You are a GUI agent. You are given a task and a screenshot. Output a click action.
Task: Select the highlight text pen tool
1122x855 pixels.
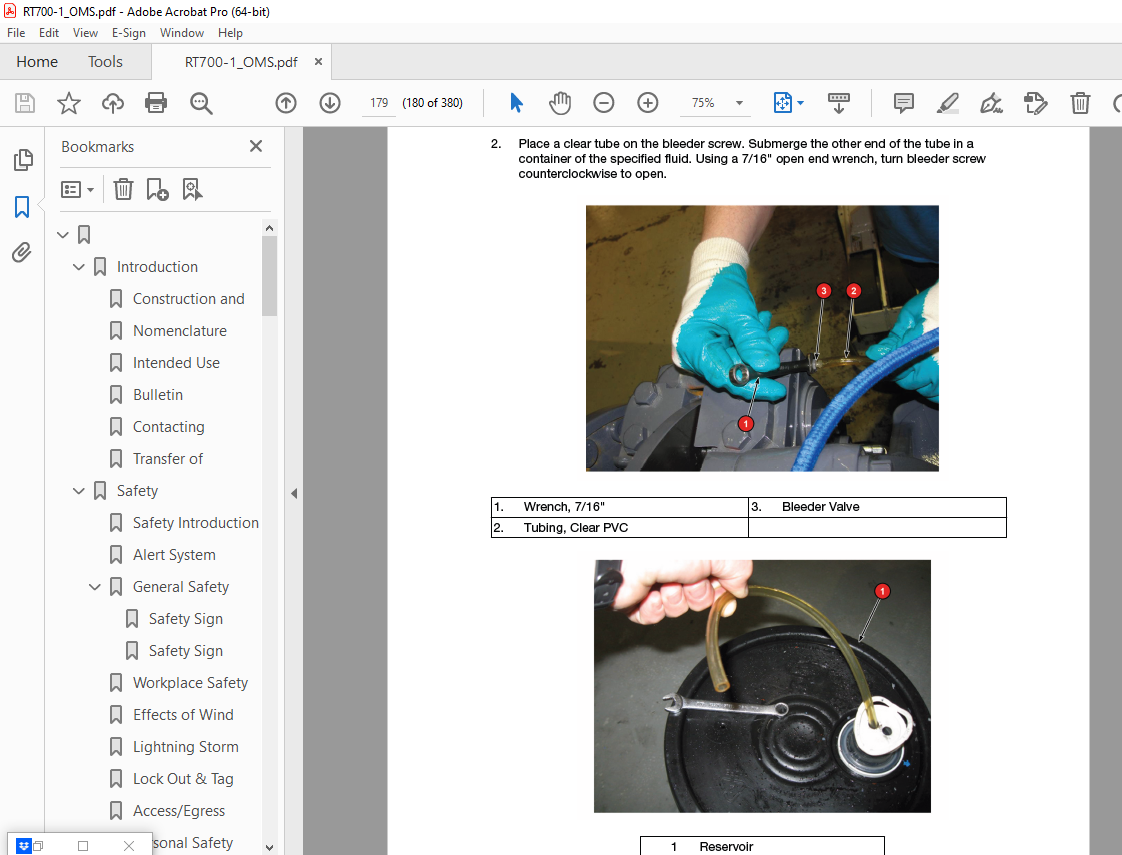tap(947, 103)
